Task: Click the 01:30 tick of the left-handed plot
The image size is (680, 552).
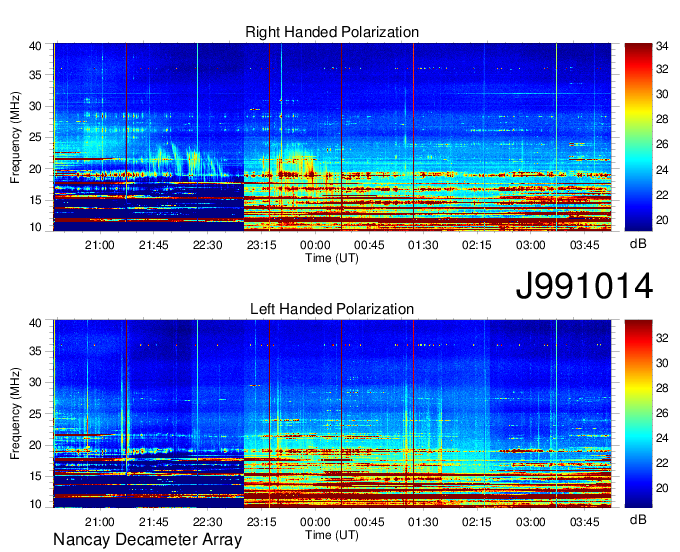Action: click(423, 522)
